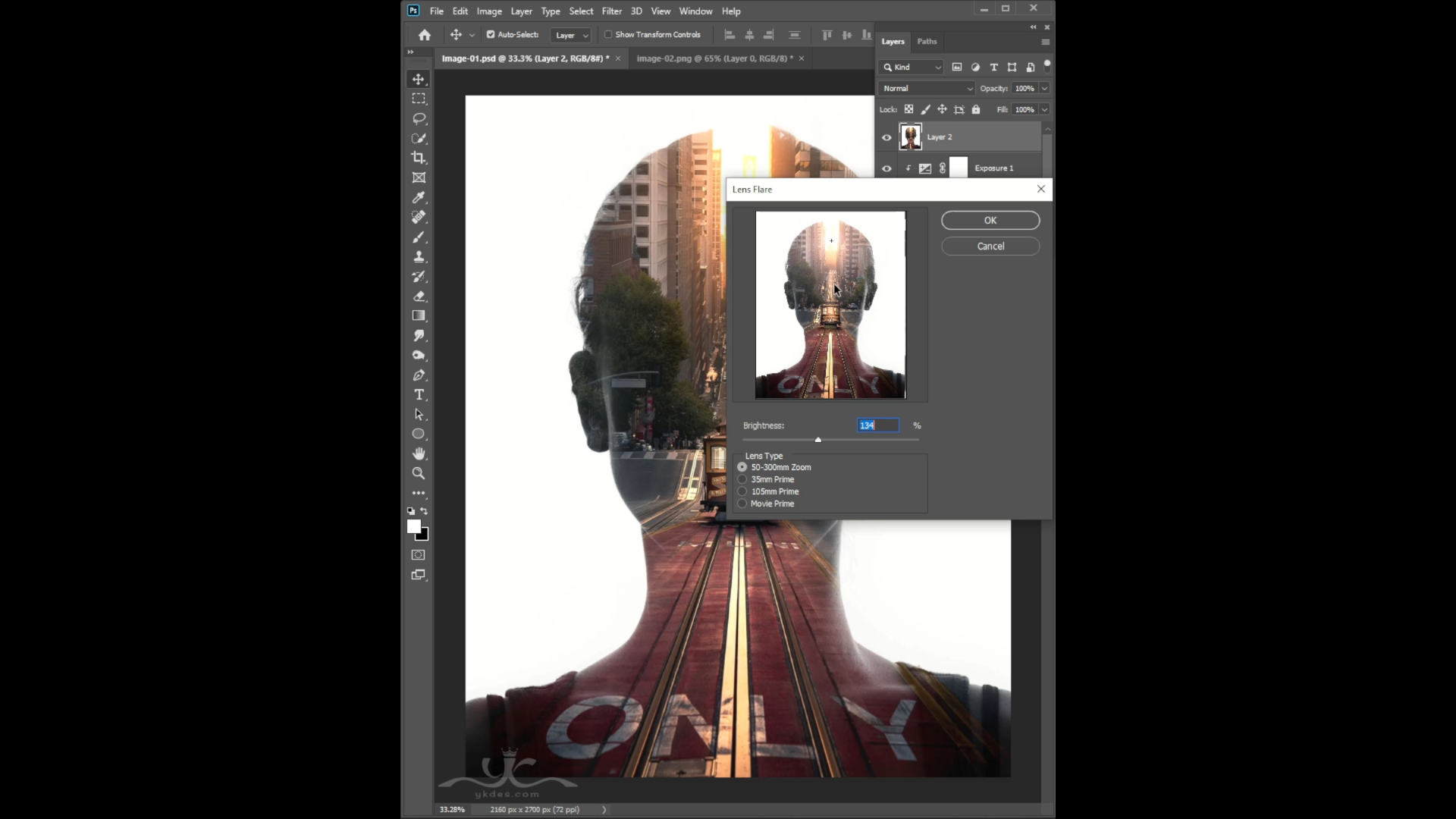Open Move tool preset picker arrow
1456x819 pixels.
coord(472,35)
